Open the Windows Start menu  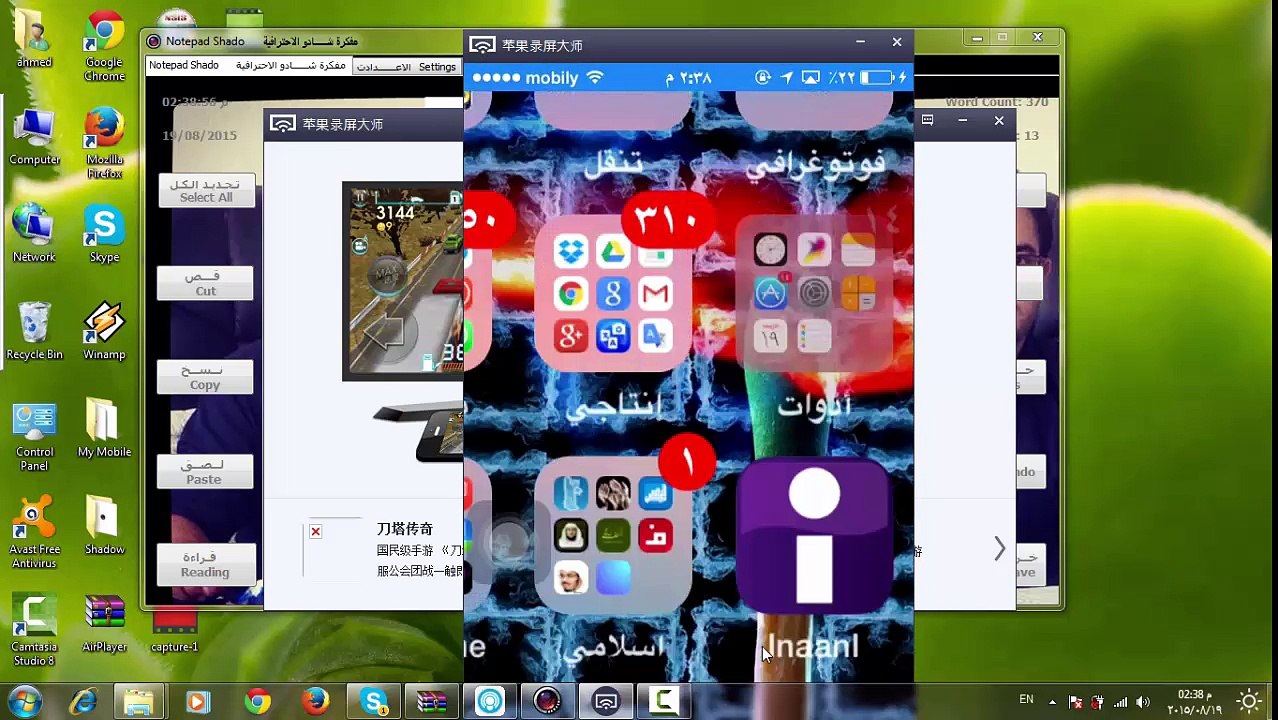24,701
